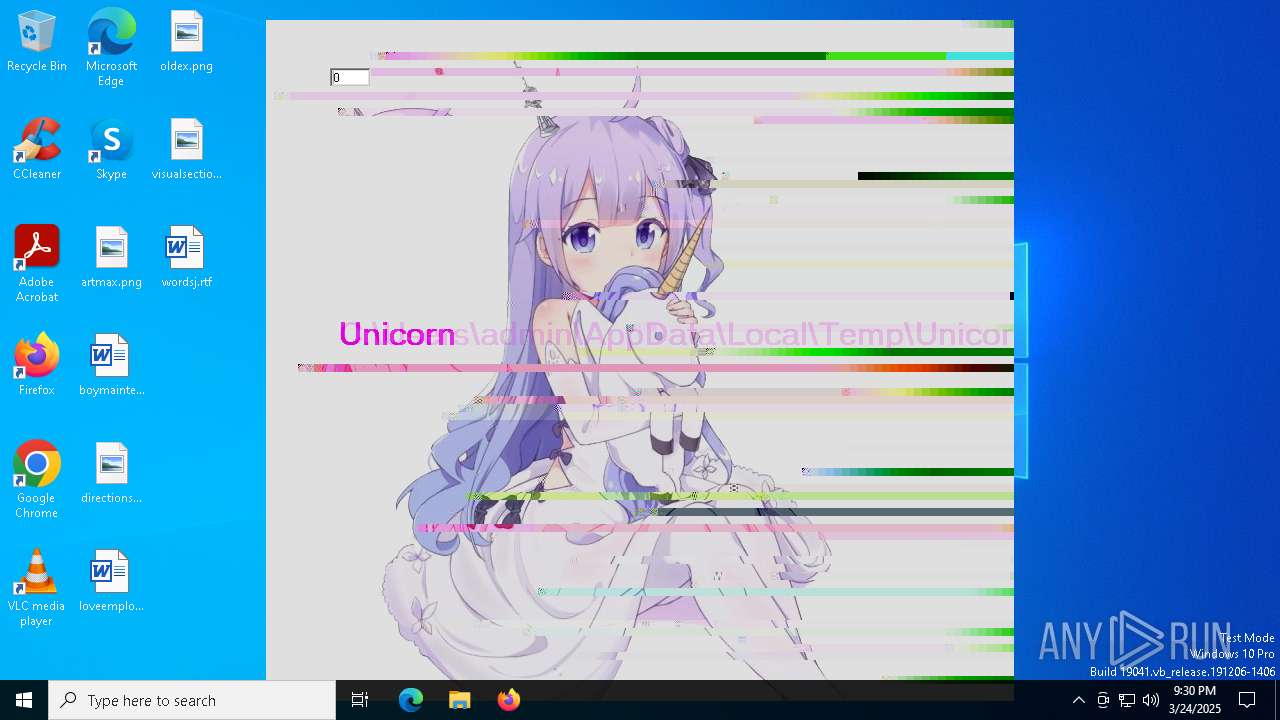Select the wordsj.rtf document icon
1280x720 pixels.
pos(186,258)
